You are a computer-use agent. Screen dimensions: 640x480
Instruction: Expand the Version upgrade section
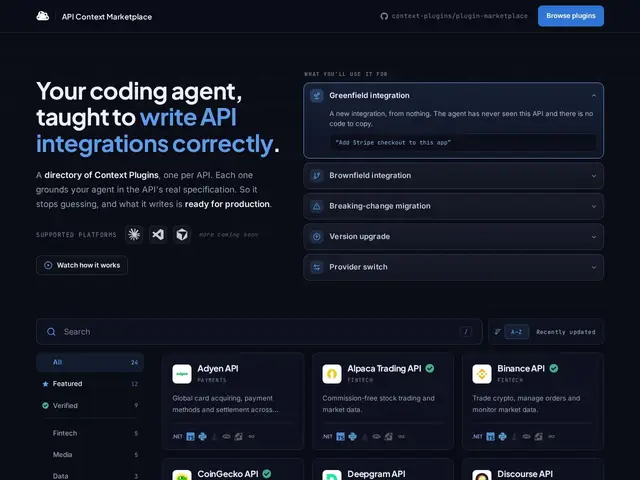453,237
